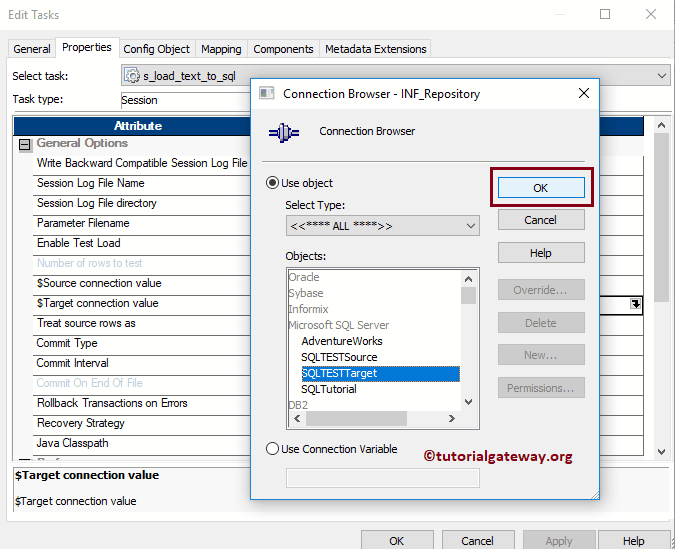The image size is (675, 549).
Task: Click the Objects list scroll left arrow
Action: coord(297,419)
